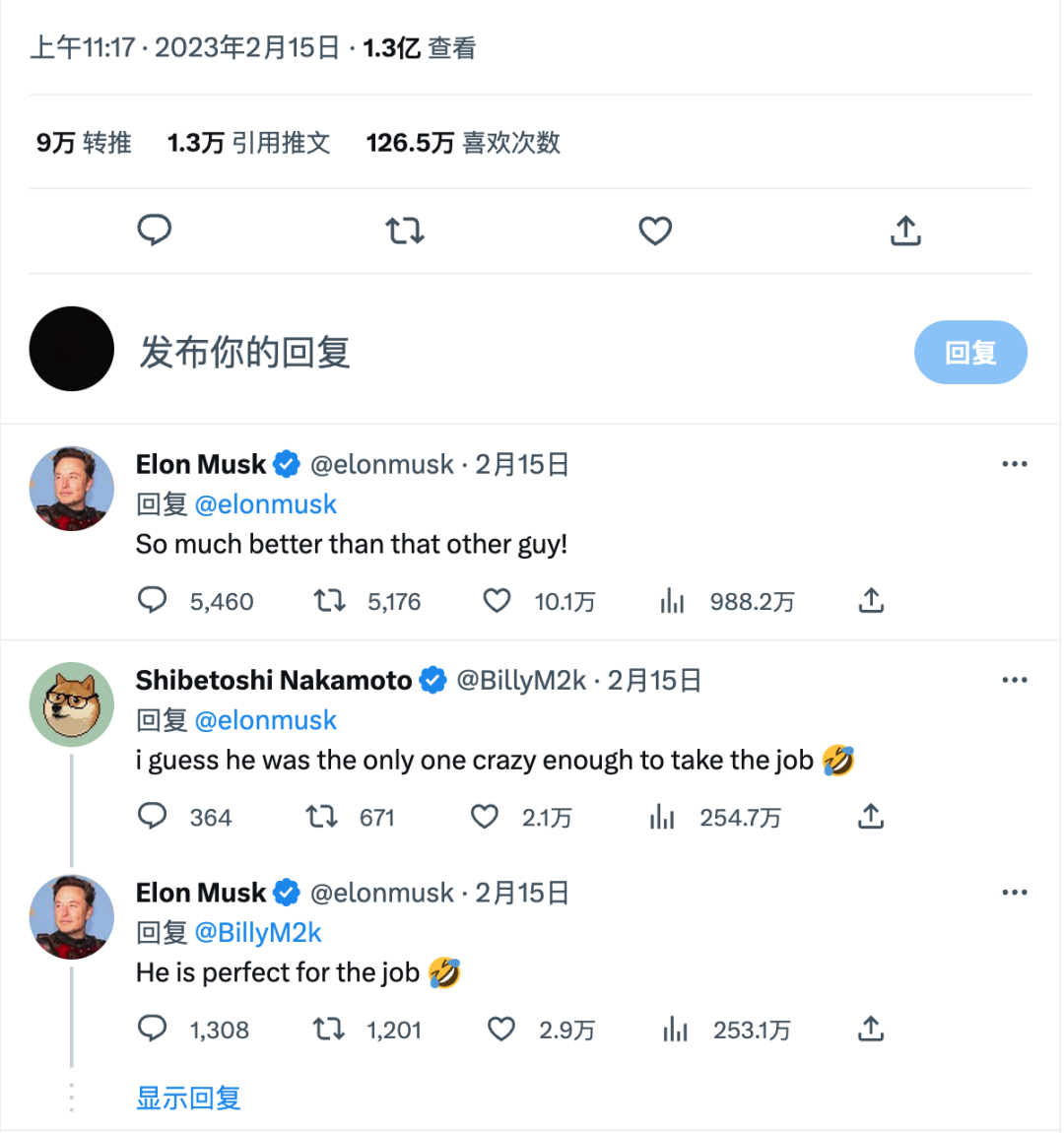This screenshot has width=1064, height=1133.
Task: Like Shibetoshi Nakamoto's reply showing 2.1万
Action: 485,817
